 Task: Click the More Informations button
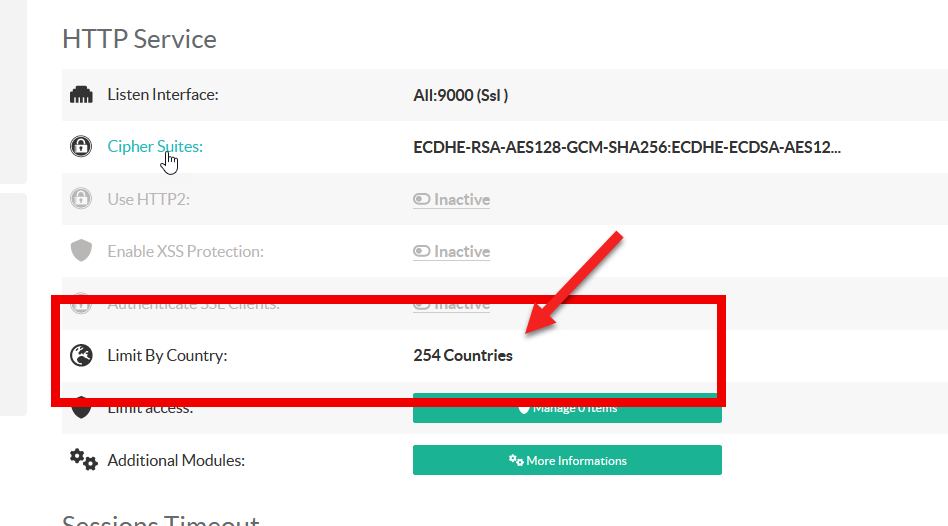[567, 460]
